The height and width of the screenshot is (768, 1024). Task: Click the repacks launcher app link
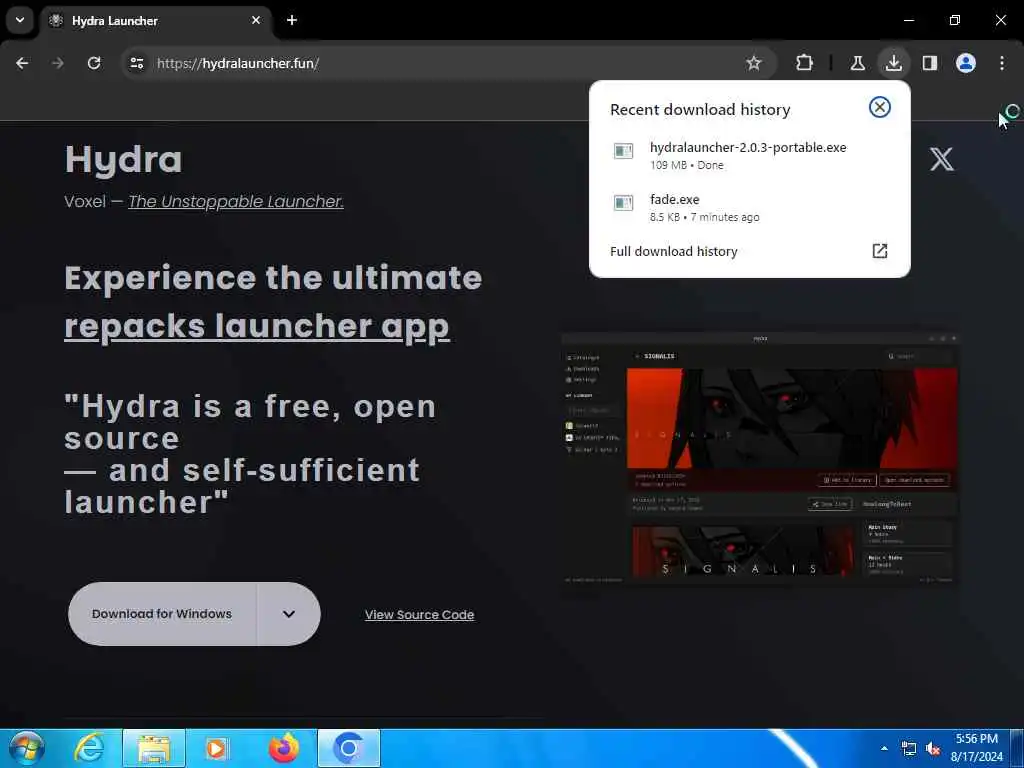257,327
